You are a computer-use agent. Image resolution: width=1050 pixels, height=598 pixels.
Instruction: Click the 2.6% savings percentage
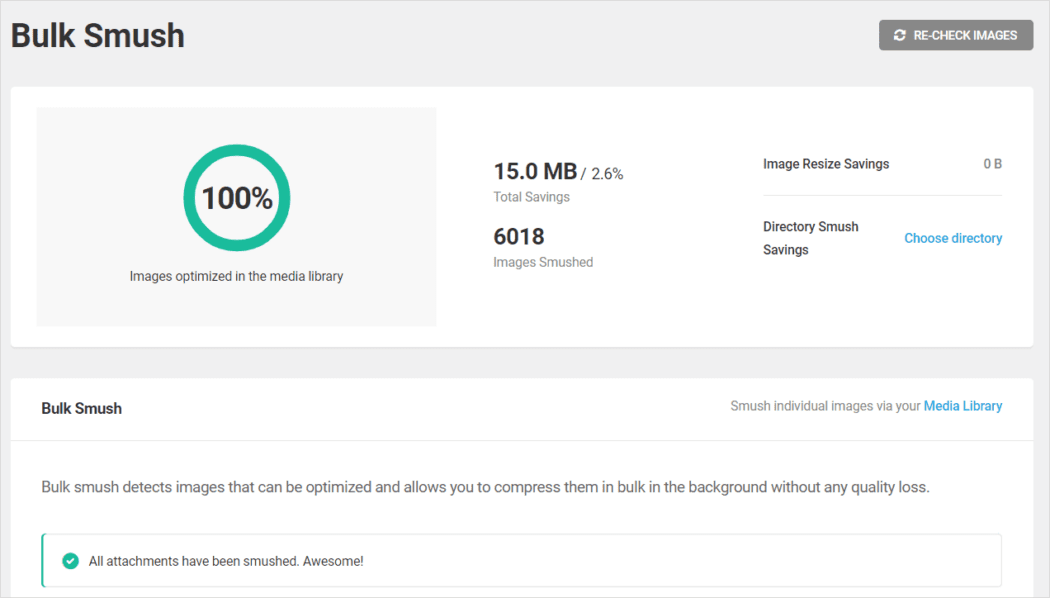pos(607,172)
